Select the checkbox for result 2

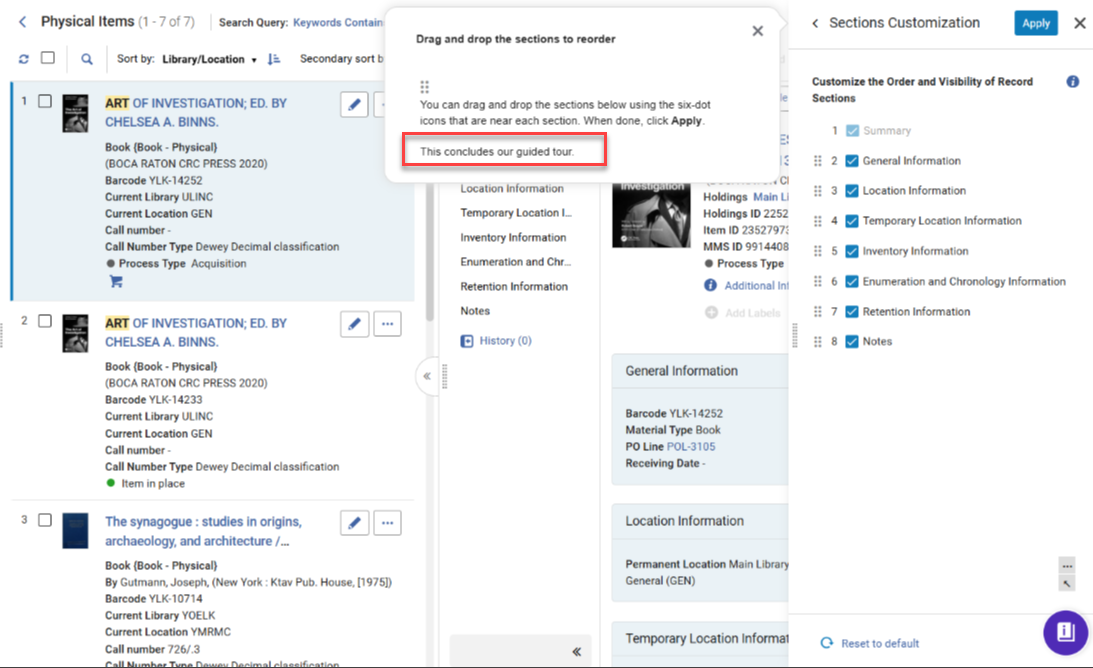click(x=45, y=321)
